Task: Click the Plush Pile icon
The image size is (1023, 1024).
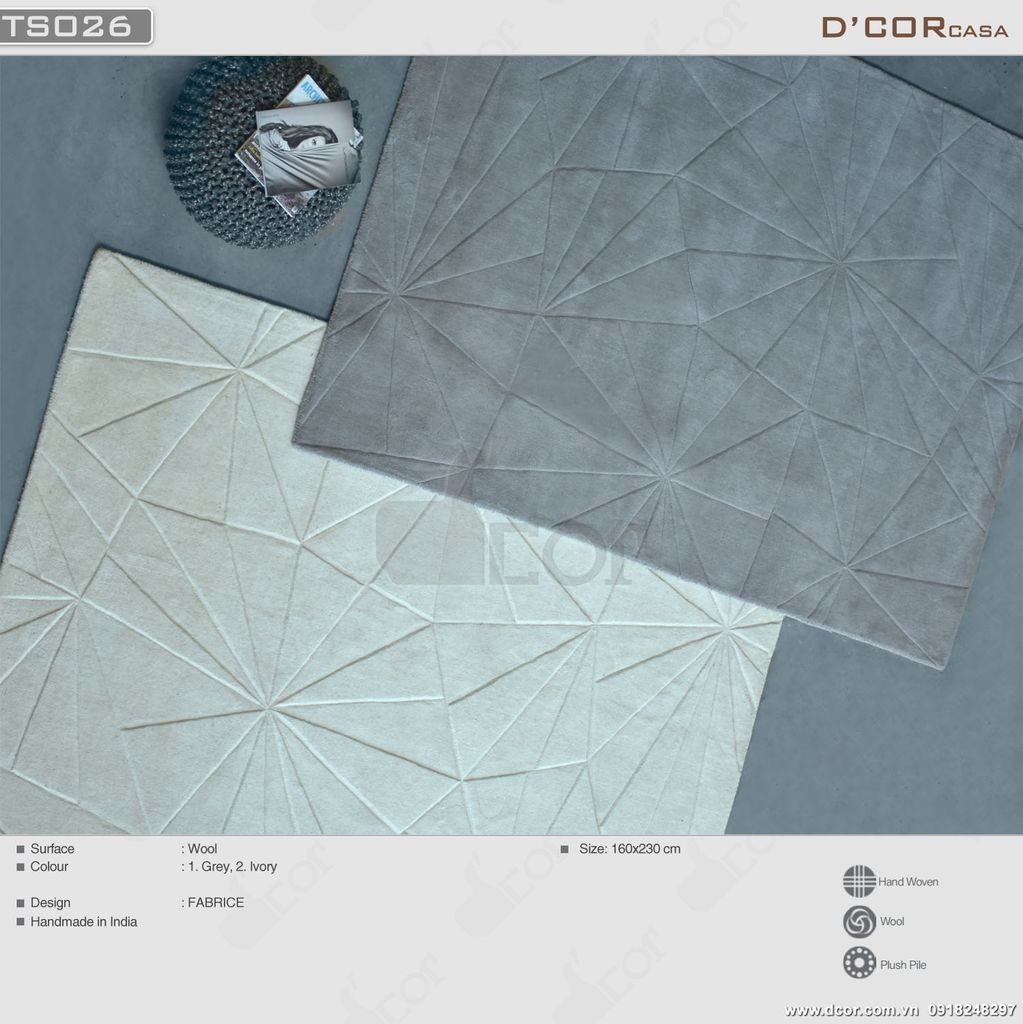Action: (859, 963)
